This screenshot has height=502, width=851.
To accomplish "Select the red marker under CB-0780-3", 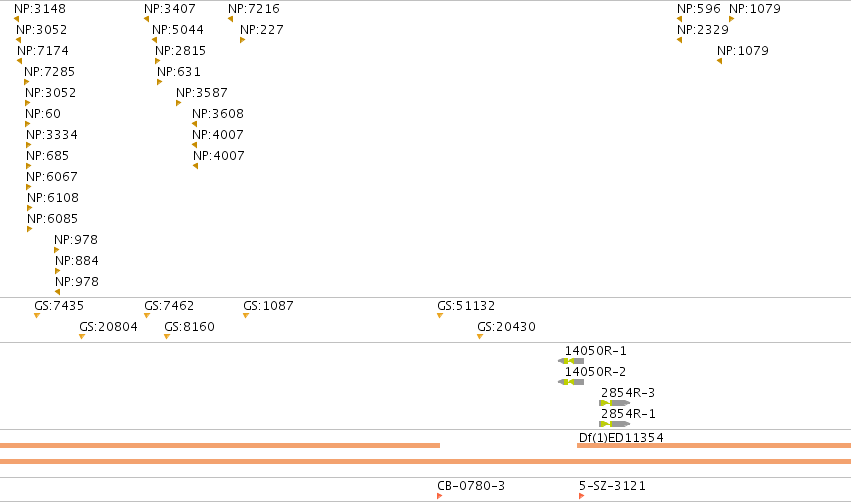I will [440, 496].
